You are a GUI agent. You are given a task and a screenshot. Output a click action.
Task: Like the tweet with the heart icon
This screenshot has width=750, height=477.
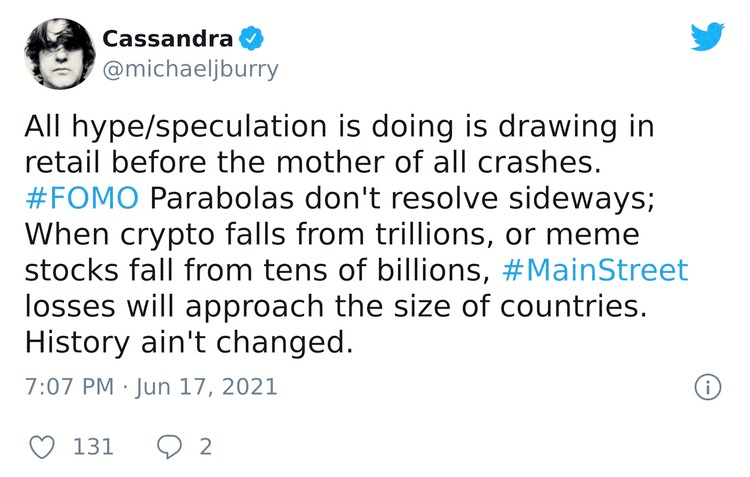pos(43,445)
